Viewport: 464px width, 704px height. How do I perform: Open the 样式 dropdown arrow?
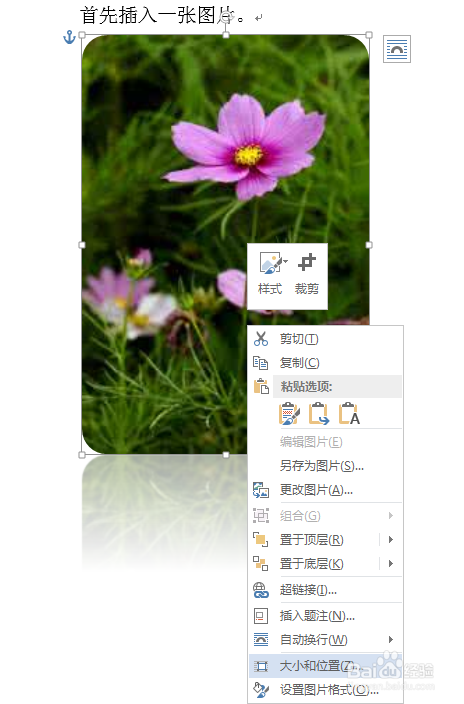point(285,261)
